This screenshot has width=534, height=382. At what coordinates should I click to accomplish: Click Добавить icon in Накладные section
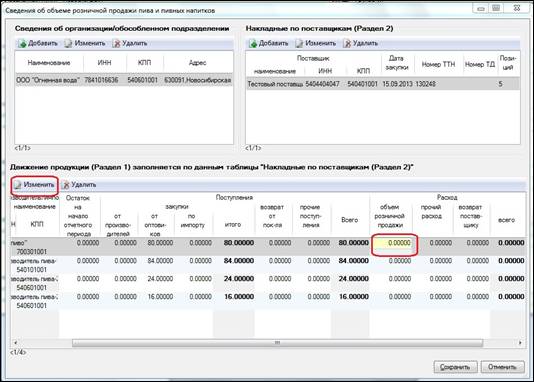pos(253,44)
